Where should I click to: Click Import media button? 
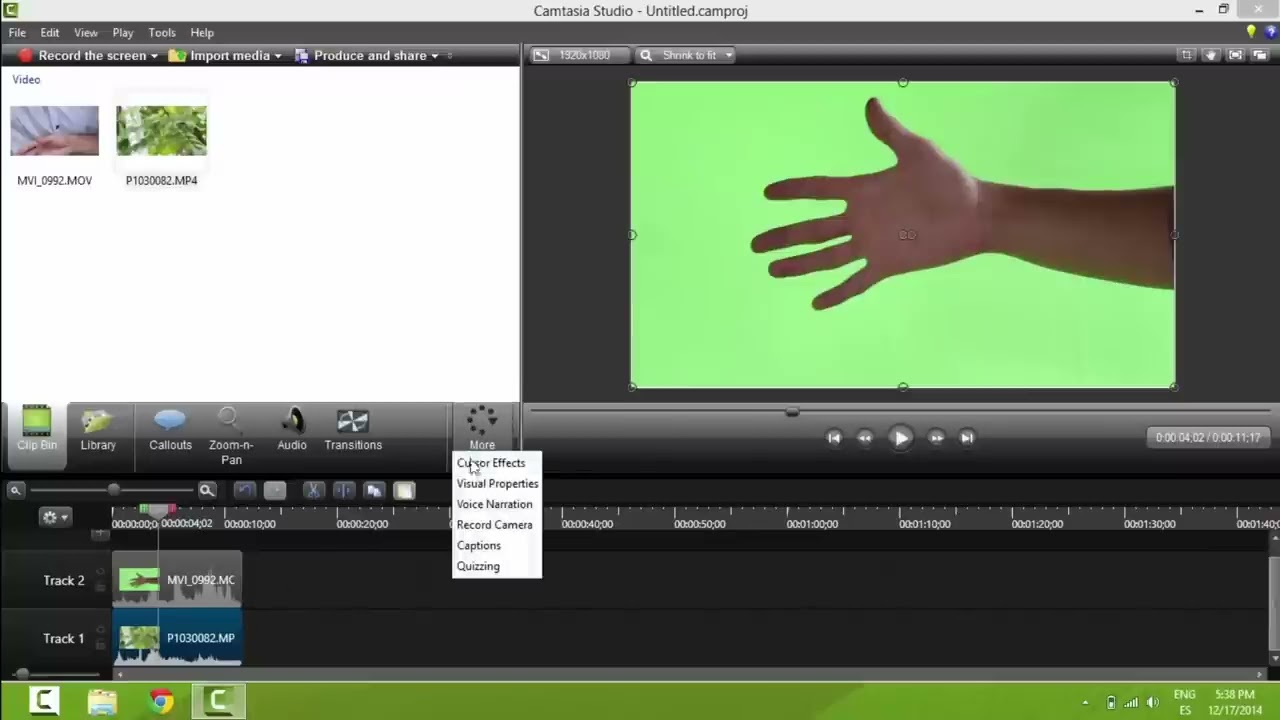[219, 56]
